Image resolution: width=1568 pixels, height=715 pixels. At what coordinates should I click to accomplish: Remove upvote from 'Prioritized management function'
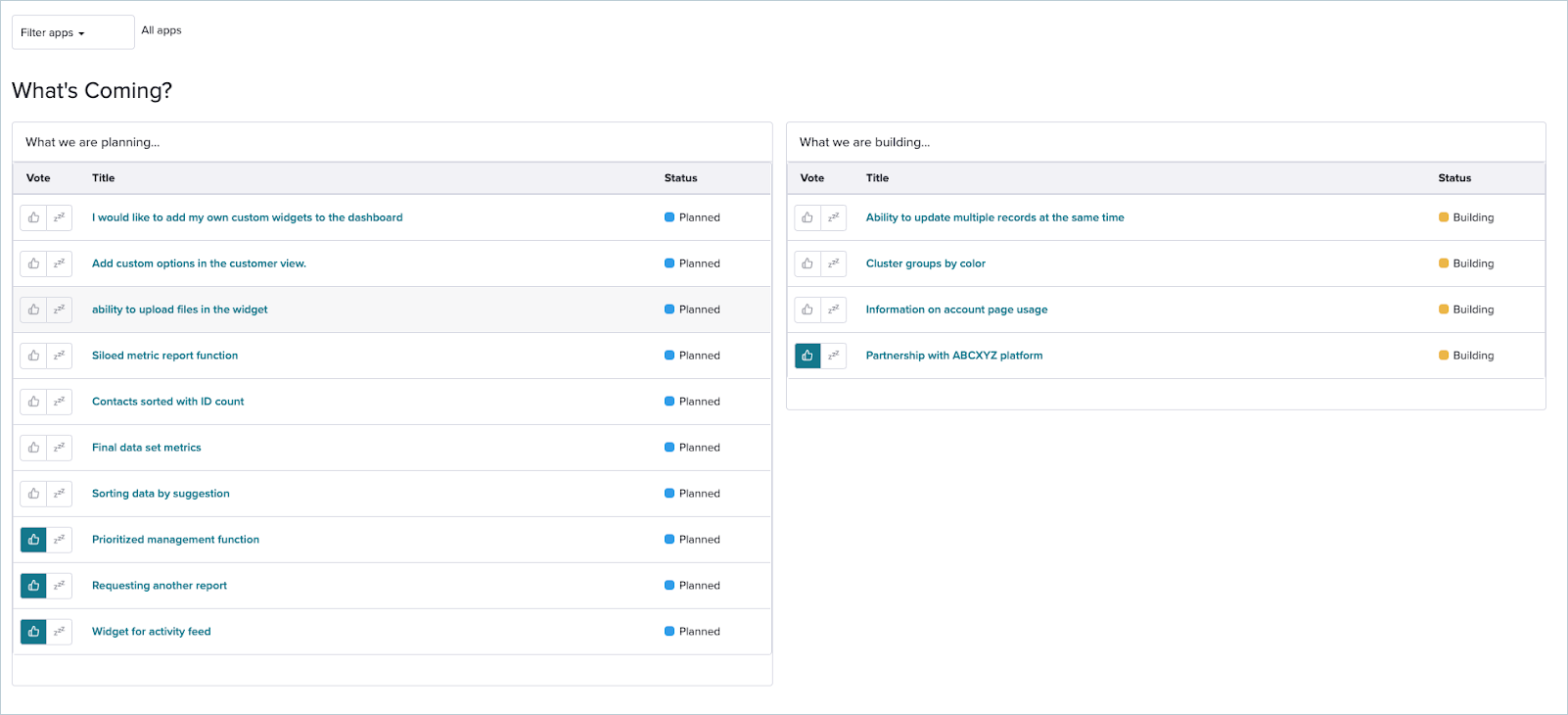[33, 540]
